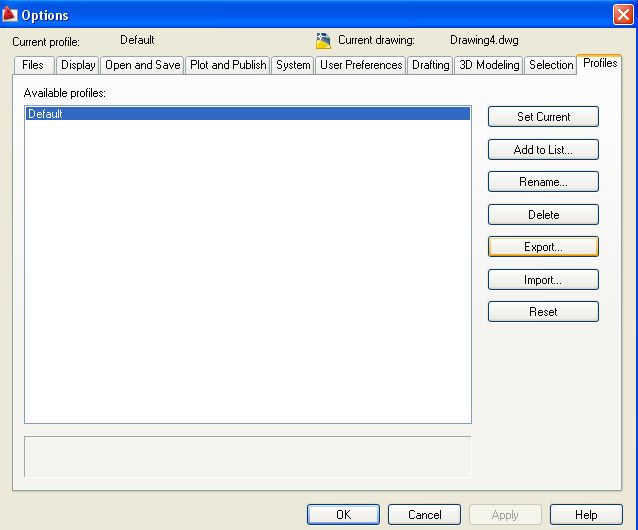
Task: View the Drafting tab
Action: (431, 65)
